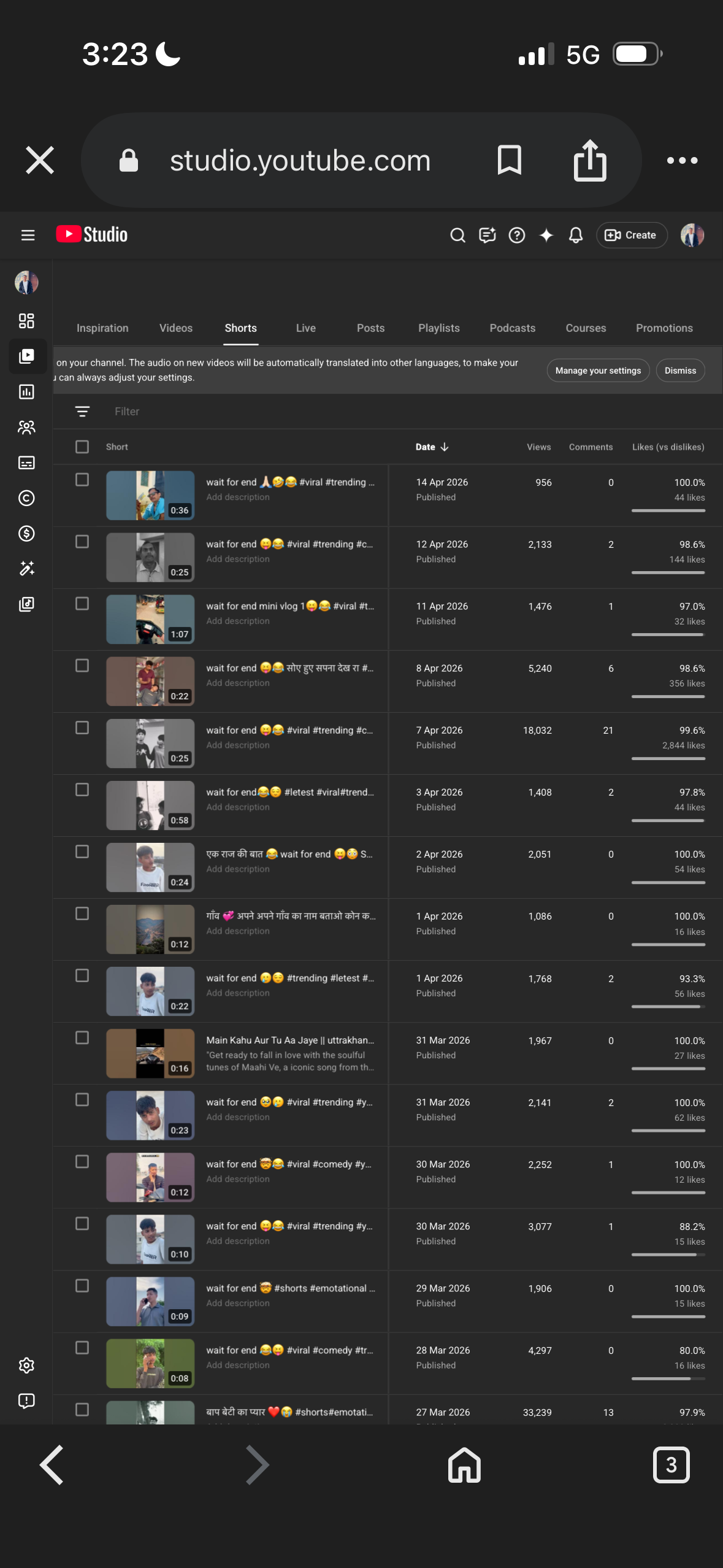
Task: Check the box for the 7 Apr 2026 short
Action: point(82,728)
